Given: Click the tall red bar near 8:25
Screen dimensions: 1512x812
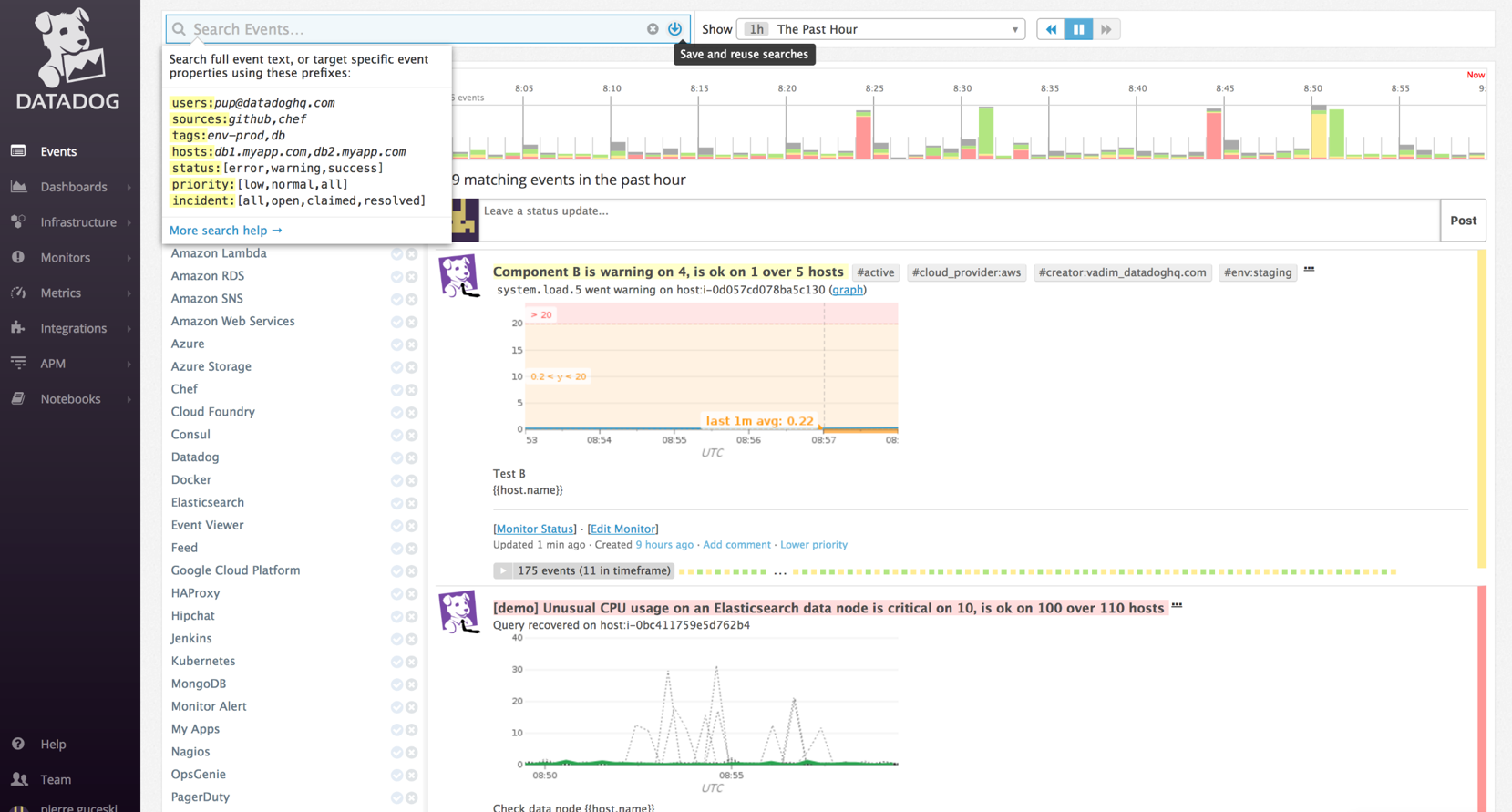Looking at the screenshot, I should click(x=863, y=137).
